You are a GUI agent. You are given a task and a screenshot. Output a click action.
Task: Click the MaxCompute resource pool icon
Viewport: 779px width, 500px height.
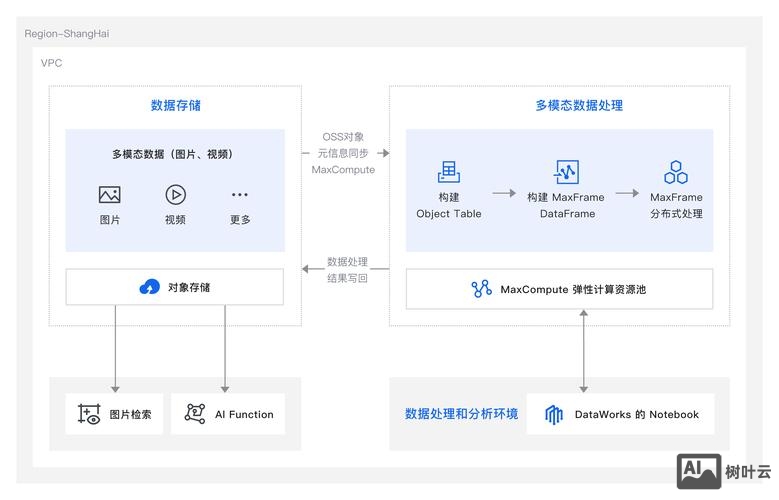coord(481,289)
